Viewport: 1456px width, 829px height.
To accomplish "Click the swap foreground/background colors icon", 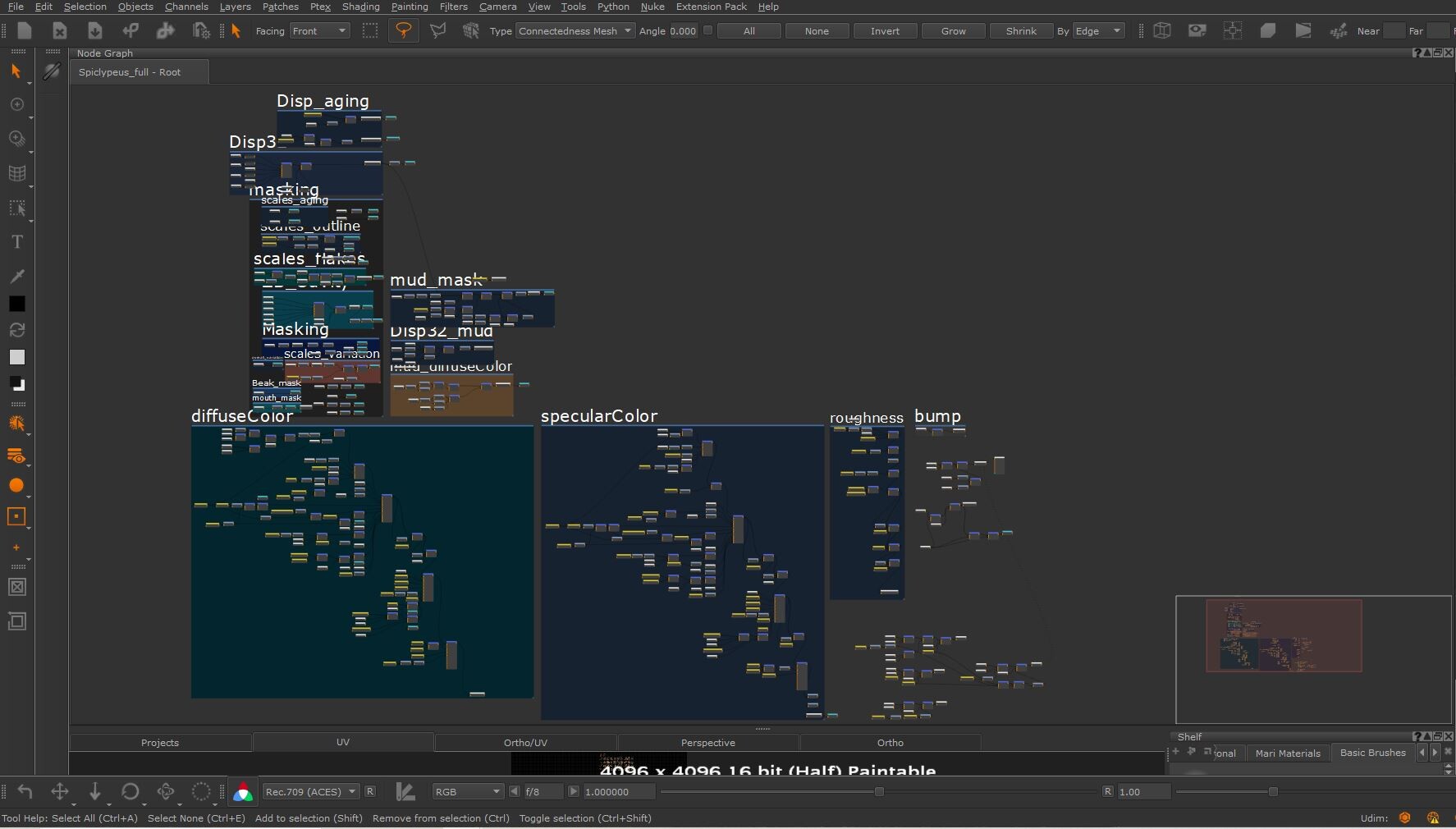I will (x=16, y=330).
